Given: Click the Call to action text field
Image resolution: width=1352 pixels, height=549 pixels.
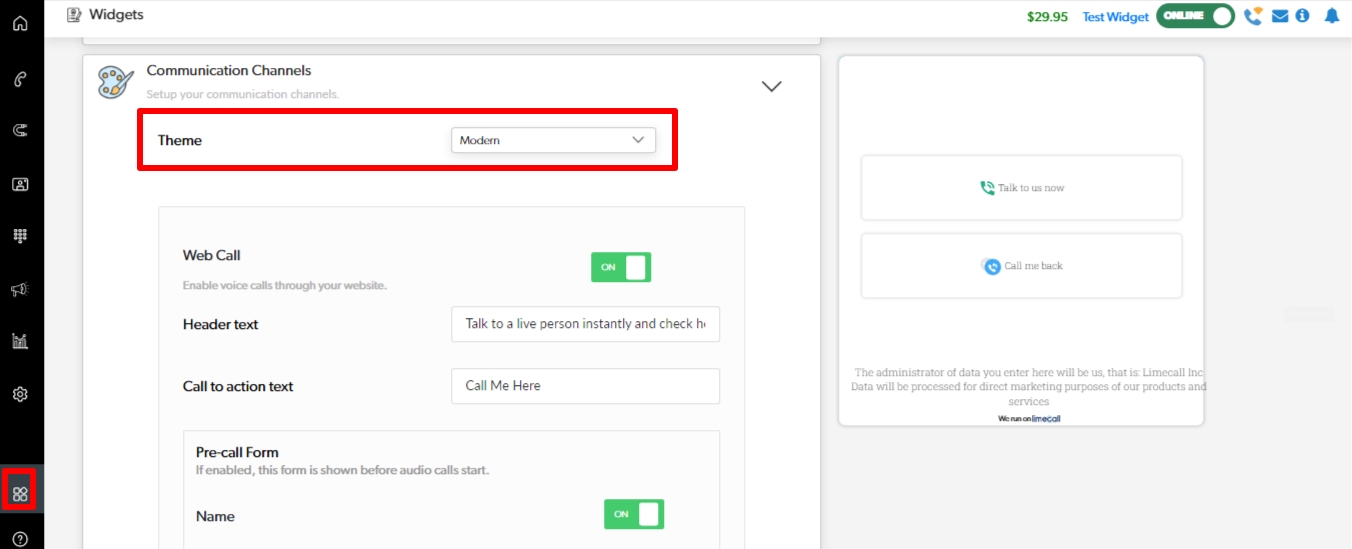Looking at the screenshot, I should (x=585, y=386).
